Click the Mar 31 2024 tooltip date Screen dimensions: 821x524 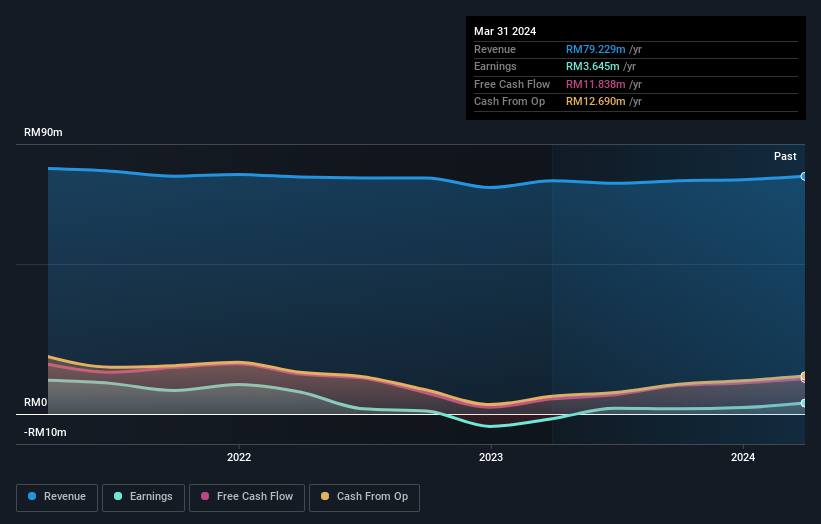505,31
